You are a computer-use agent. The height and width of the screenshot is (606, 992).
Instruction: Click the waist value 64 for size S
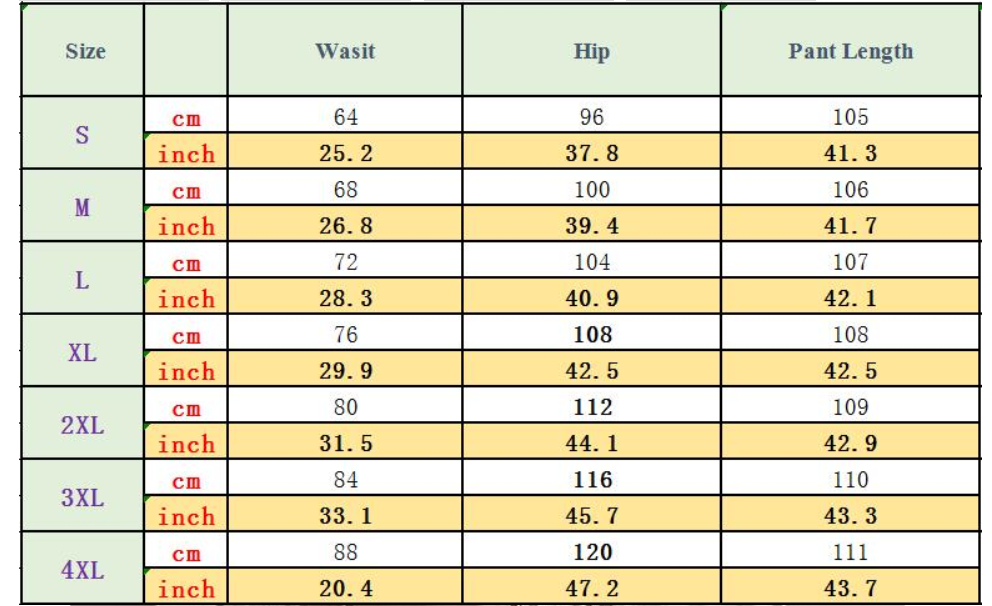(345, 117)
